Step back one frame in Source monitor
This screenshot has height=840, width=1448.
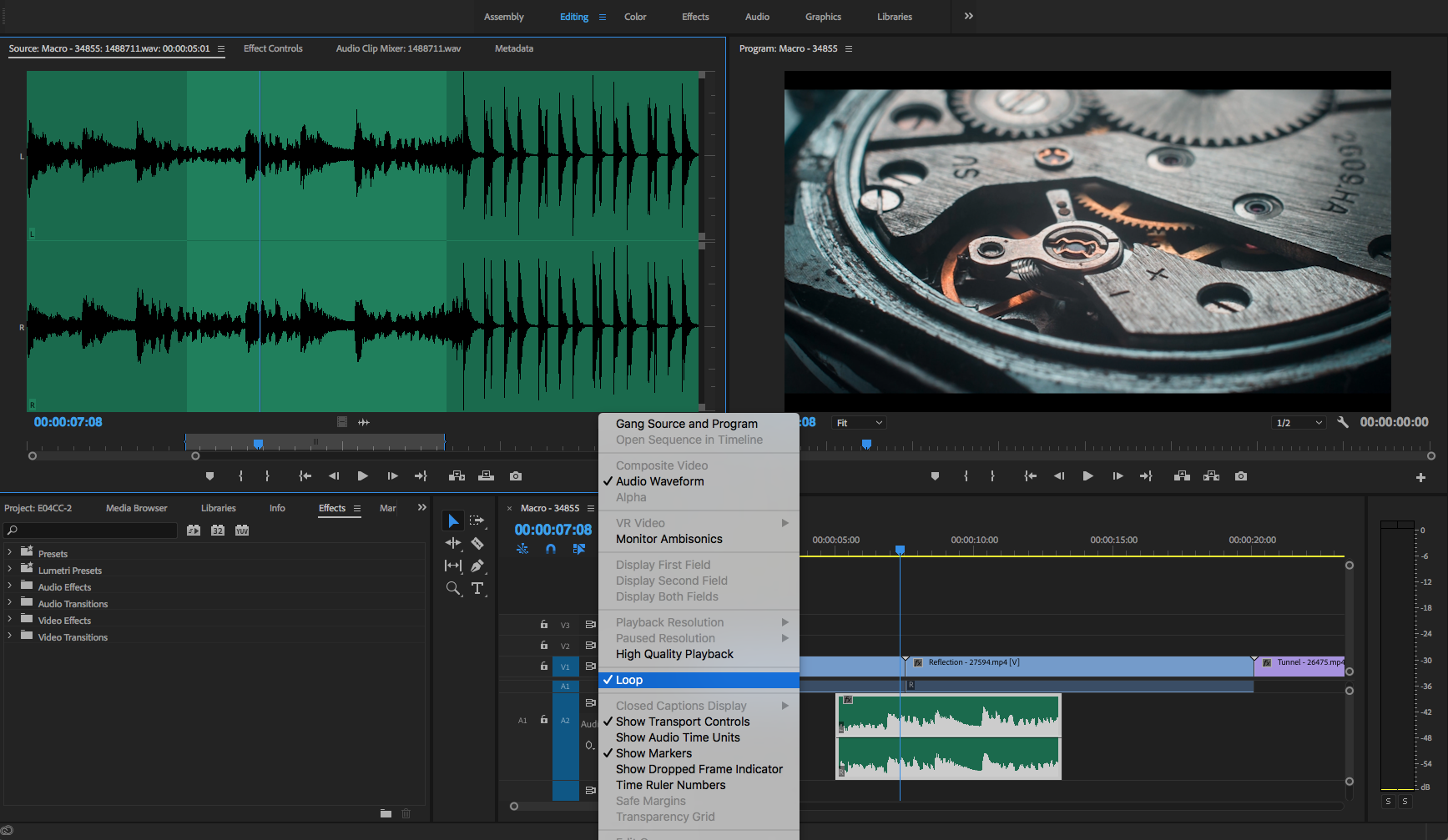(x=334, y=476)
